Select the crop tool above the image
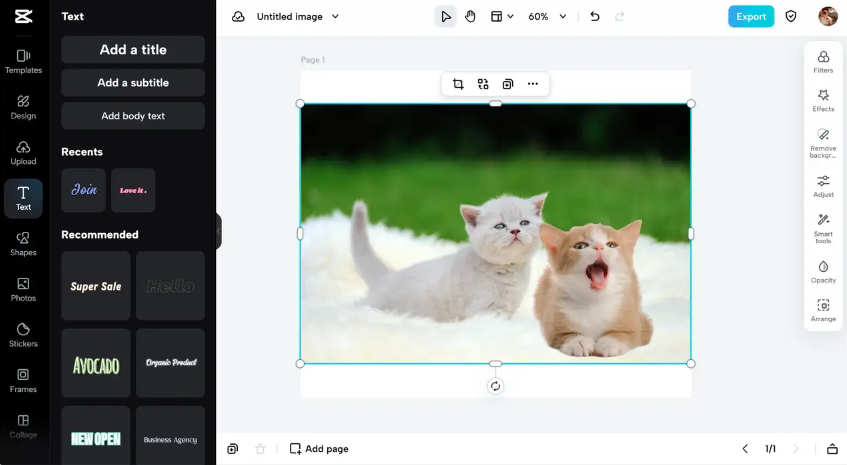This screenshot has width=847, height=465. pyautogui.click(x=458, y=84)
